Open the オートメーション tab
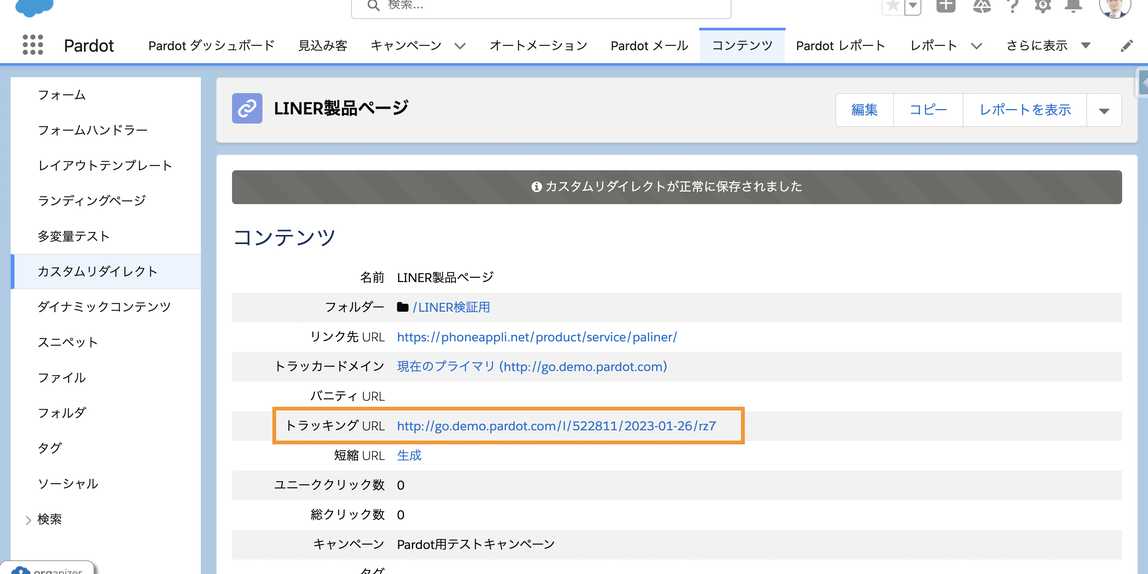This screenshot has height=574, width=1148. point(538,45)
